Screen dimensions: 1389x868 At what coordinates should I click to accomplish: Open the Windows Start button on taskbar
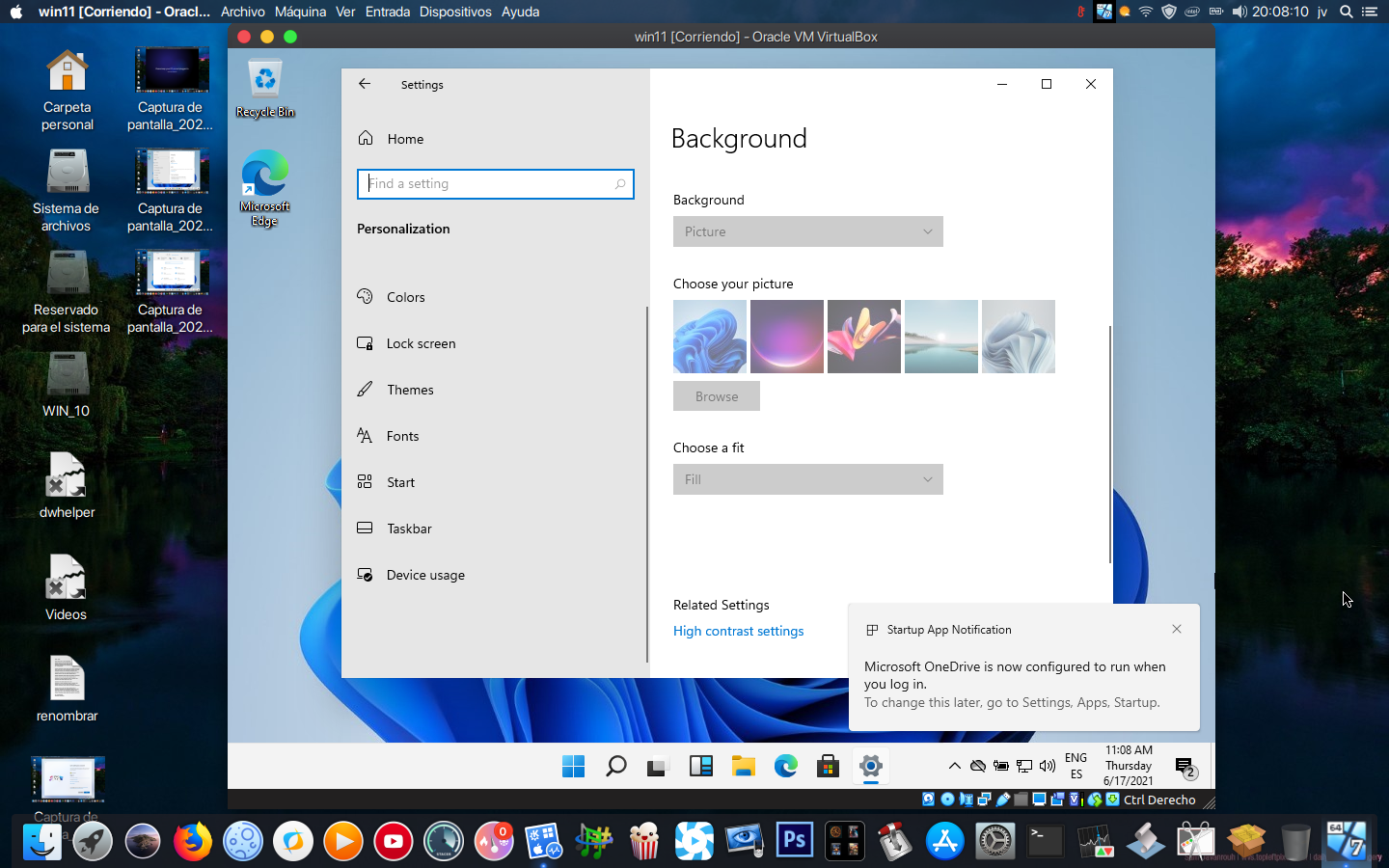coord(573,767)
